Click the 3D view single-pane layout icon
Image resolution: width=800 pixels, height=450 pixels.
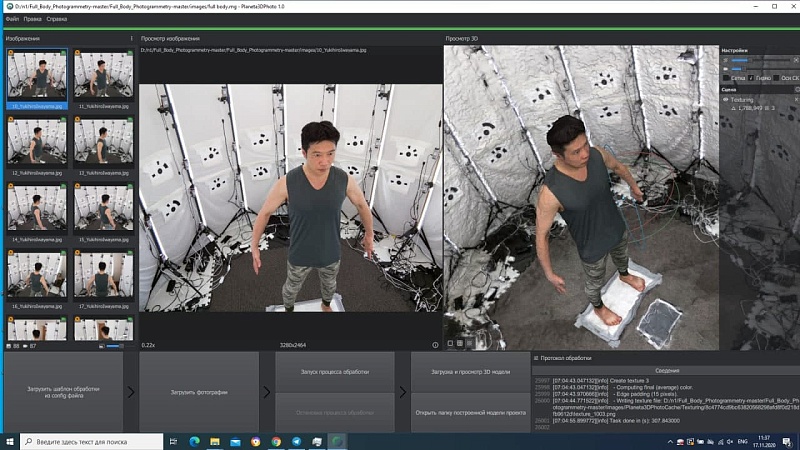450,343
